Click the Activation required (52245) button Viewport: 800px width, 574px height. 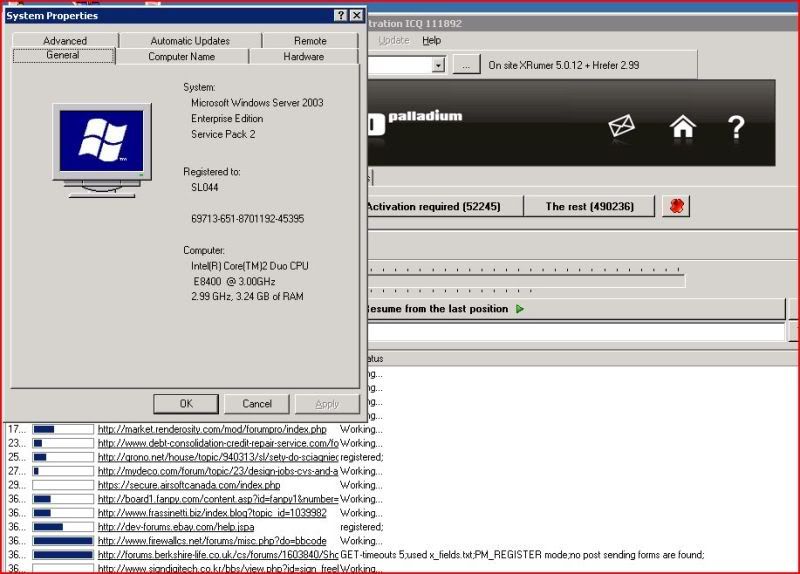(444, 206)
